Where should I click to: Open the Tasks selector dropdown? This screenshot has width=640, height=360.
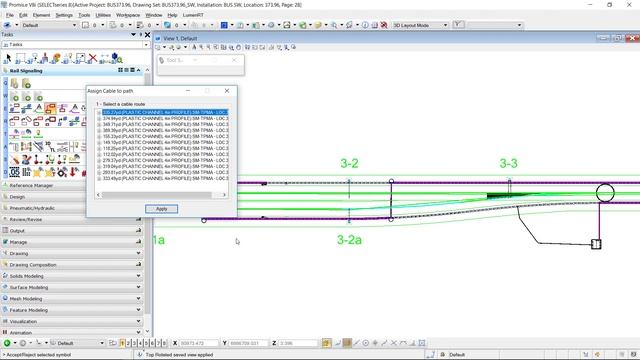coord(146,44)
